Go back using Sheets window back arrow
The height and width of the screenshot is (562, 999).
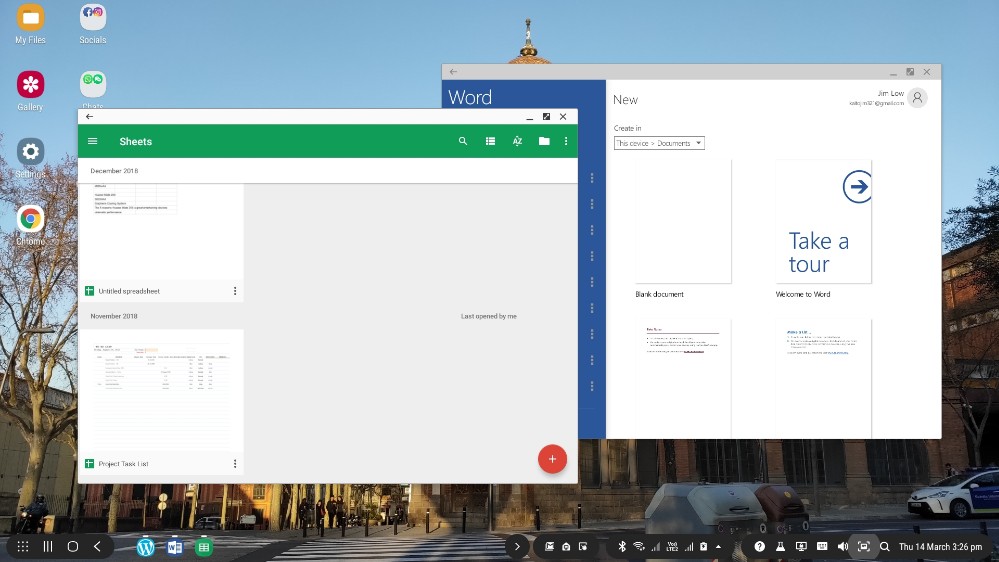89,117
